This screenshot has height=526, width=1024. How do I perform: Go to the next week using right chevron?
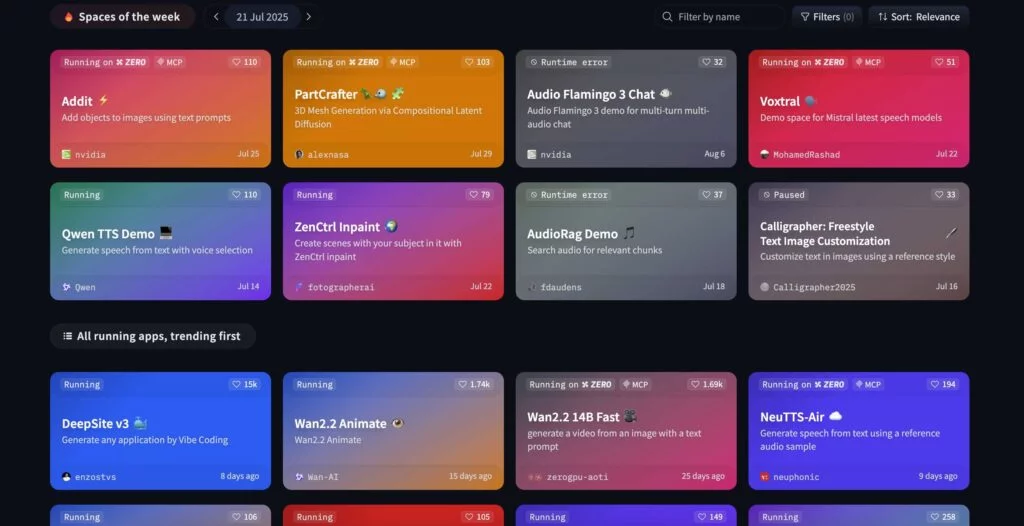(x=308, y=17)
